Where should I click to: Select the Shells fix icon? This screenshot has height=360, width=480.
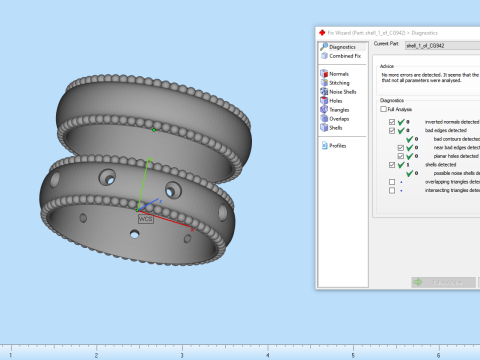coord(324,127)
